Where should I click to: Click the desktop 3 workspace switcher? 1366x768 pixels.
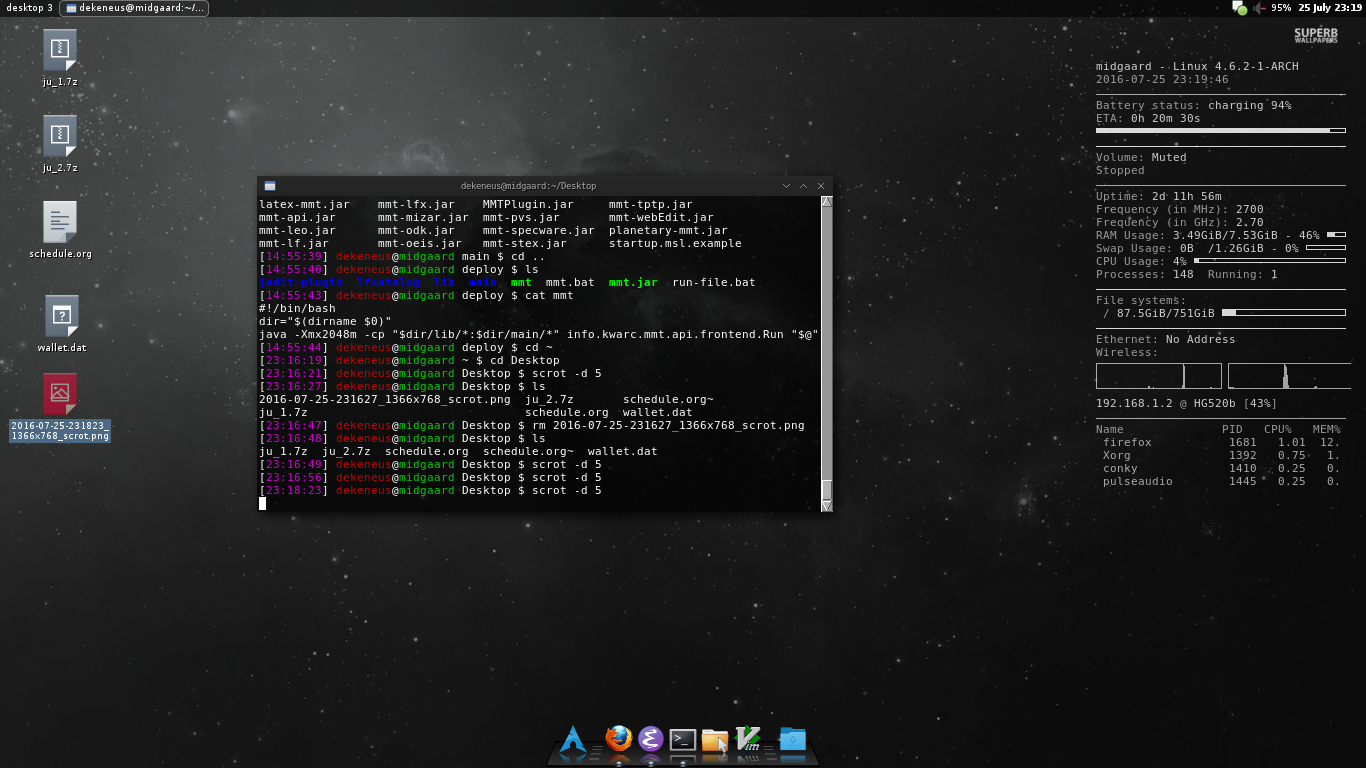point(29,7)
